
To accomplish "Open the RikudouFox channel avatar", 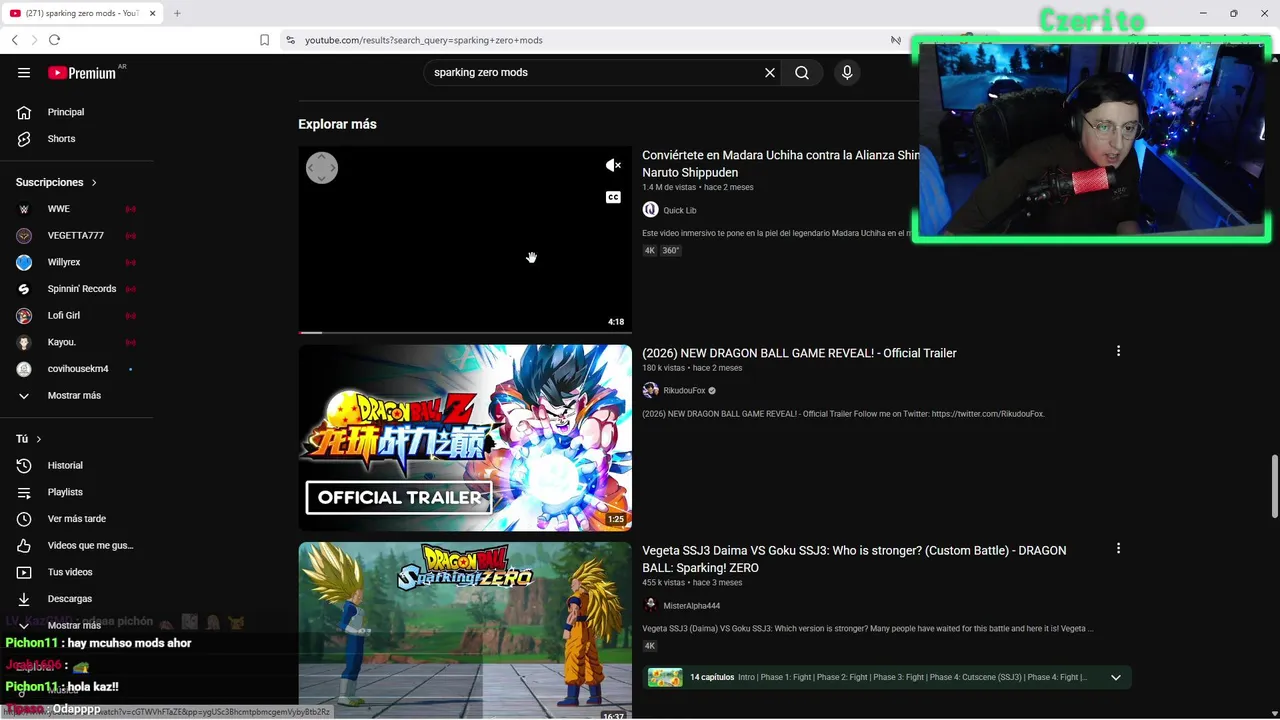I will pos(650,390).
